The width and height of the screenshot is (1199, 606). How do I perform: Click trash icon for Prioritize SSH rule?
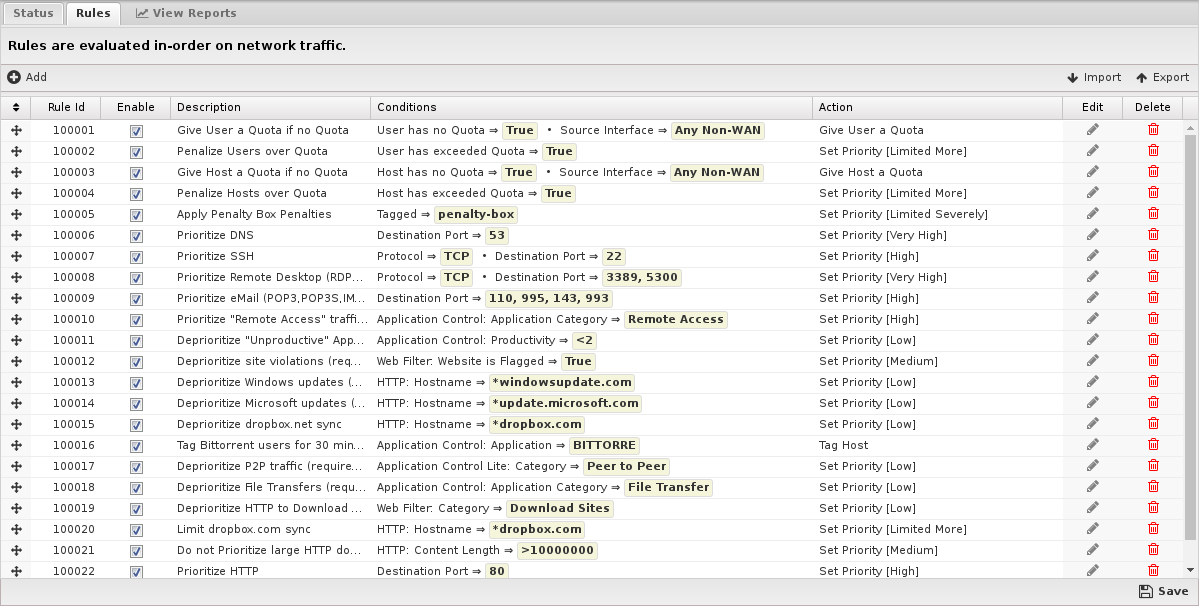pos(1153,256)
